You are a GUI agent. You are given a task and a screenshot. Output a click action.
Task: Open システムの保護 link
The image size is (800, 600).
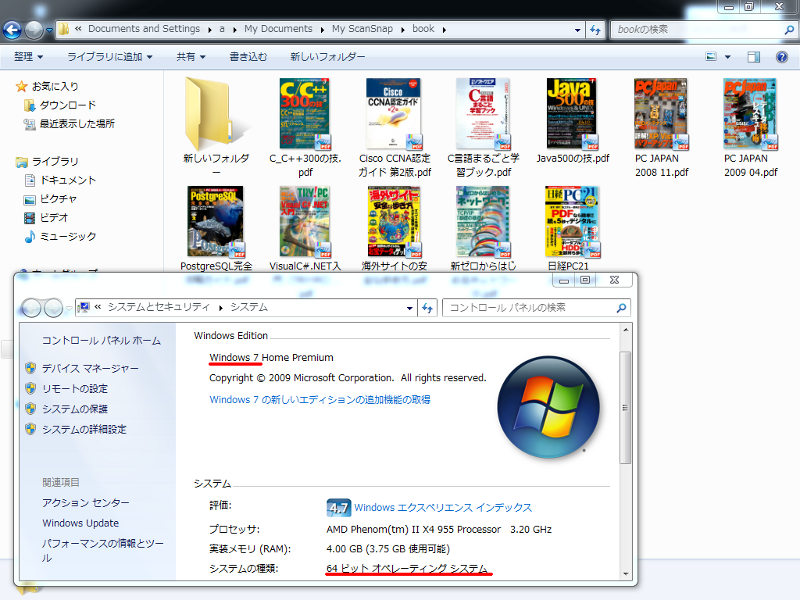click(x=75, y=409)
